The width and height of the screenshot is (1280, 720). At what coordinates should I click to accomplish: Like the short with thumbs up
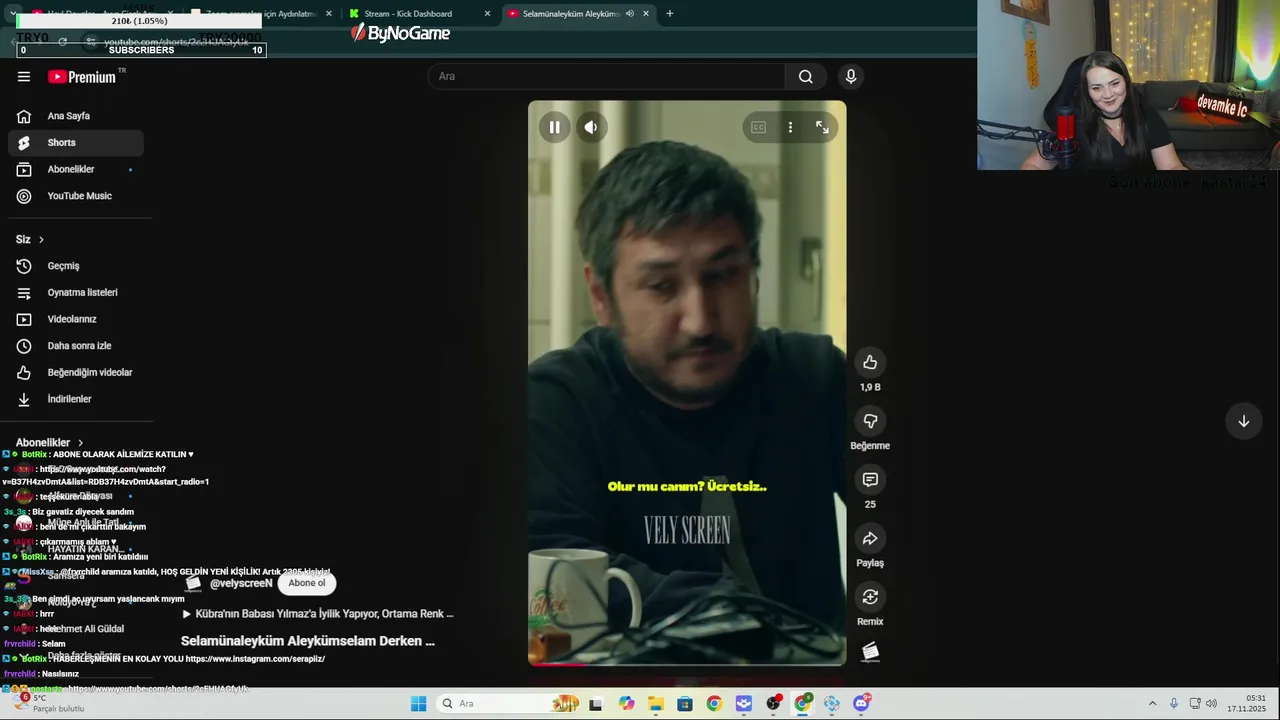[870, 362]
